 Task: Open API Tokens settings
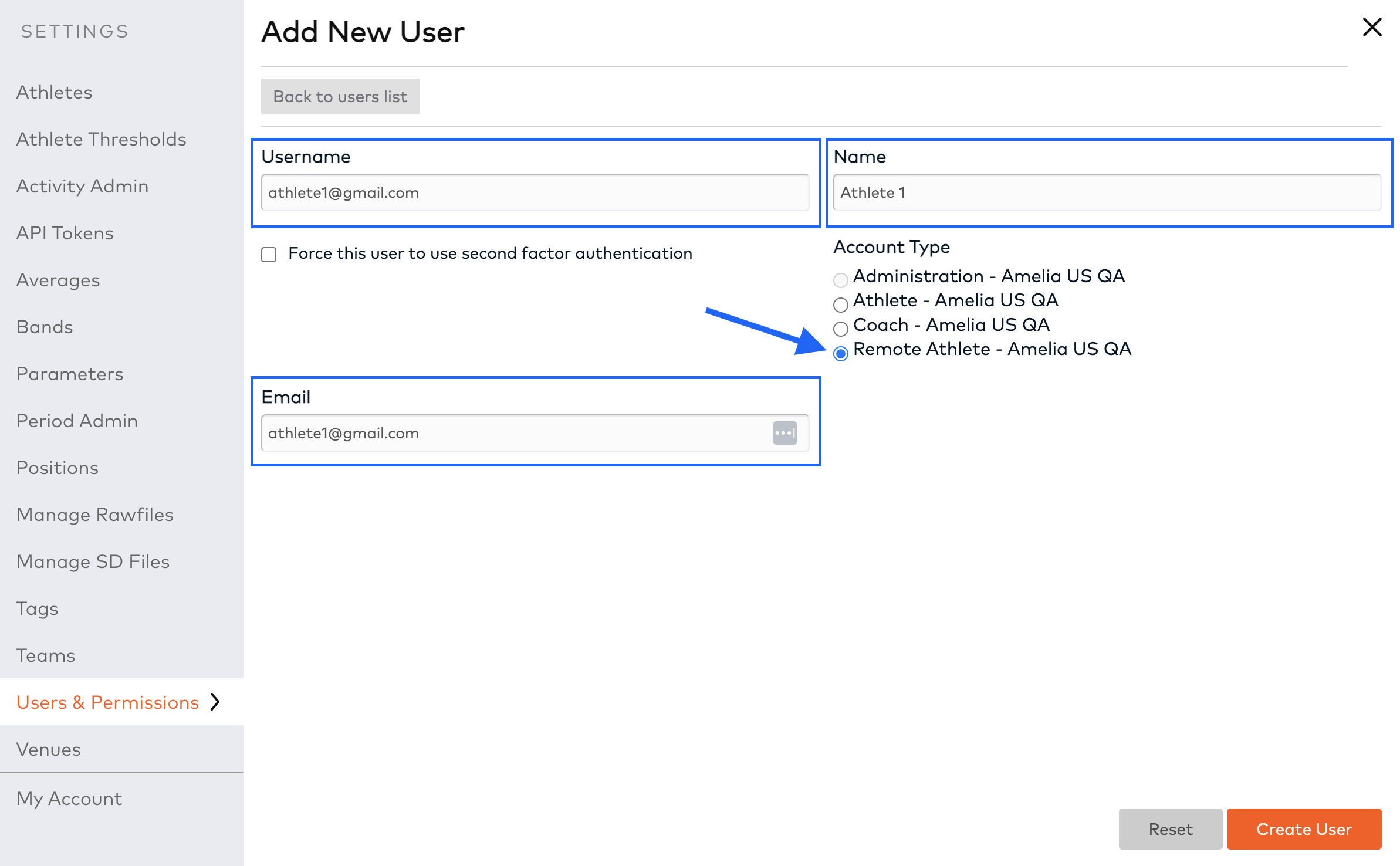coord(65,233)
